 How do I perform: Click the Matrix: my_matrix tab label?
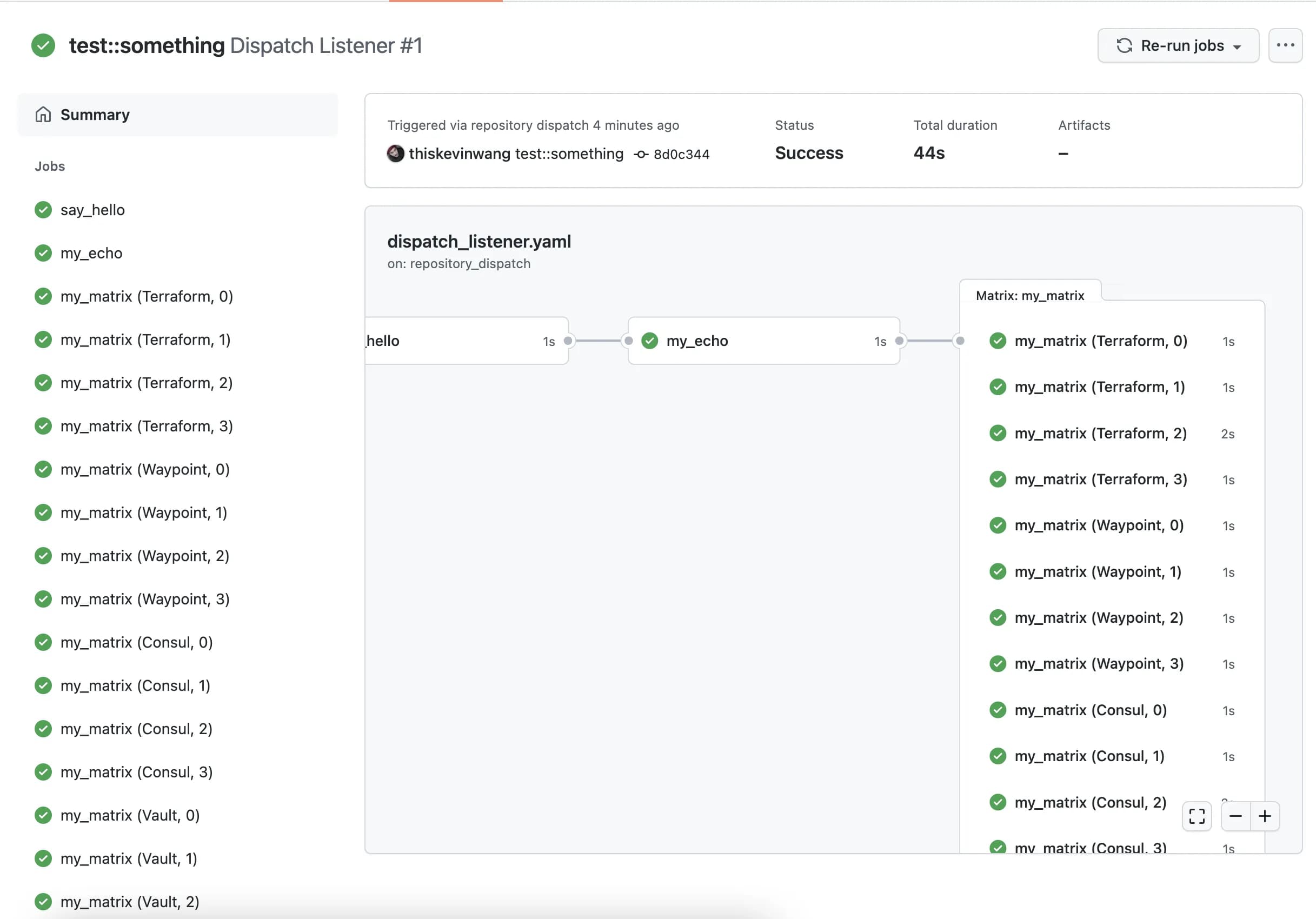(x=1029, y=295)
